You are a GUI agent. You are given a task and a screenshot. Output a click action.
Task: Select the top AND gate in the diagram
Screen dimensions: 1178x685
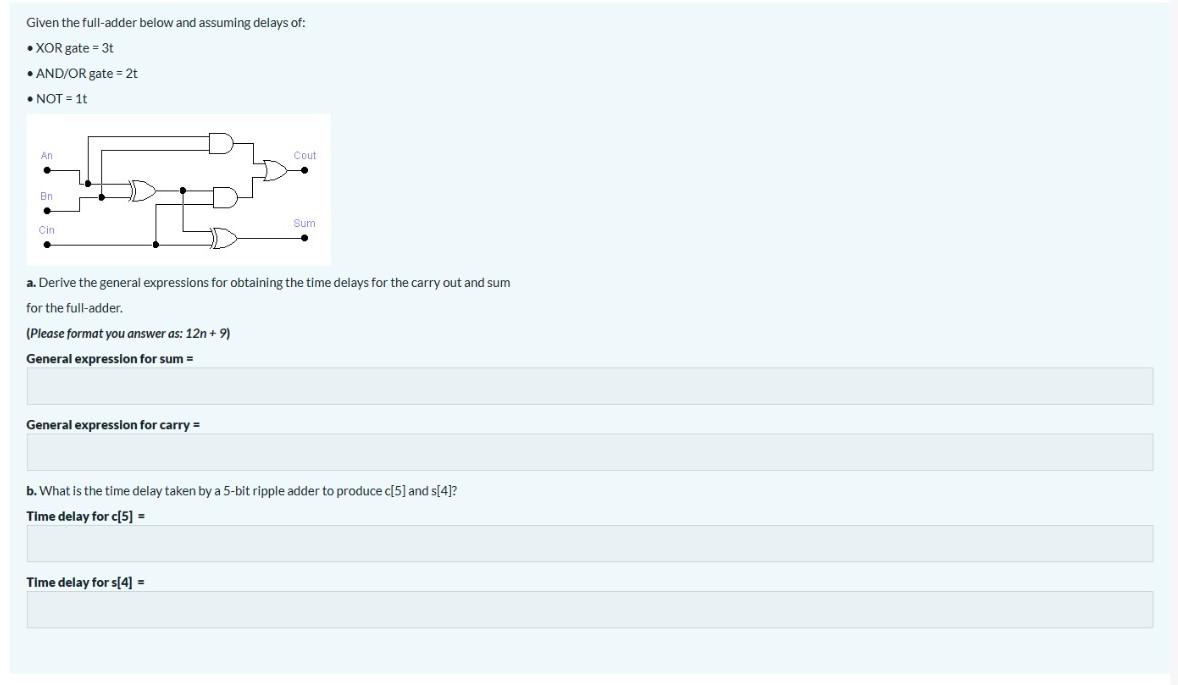click(222, 143)
